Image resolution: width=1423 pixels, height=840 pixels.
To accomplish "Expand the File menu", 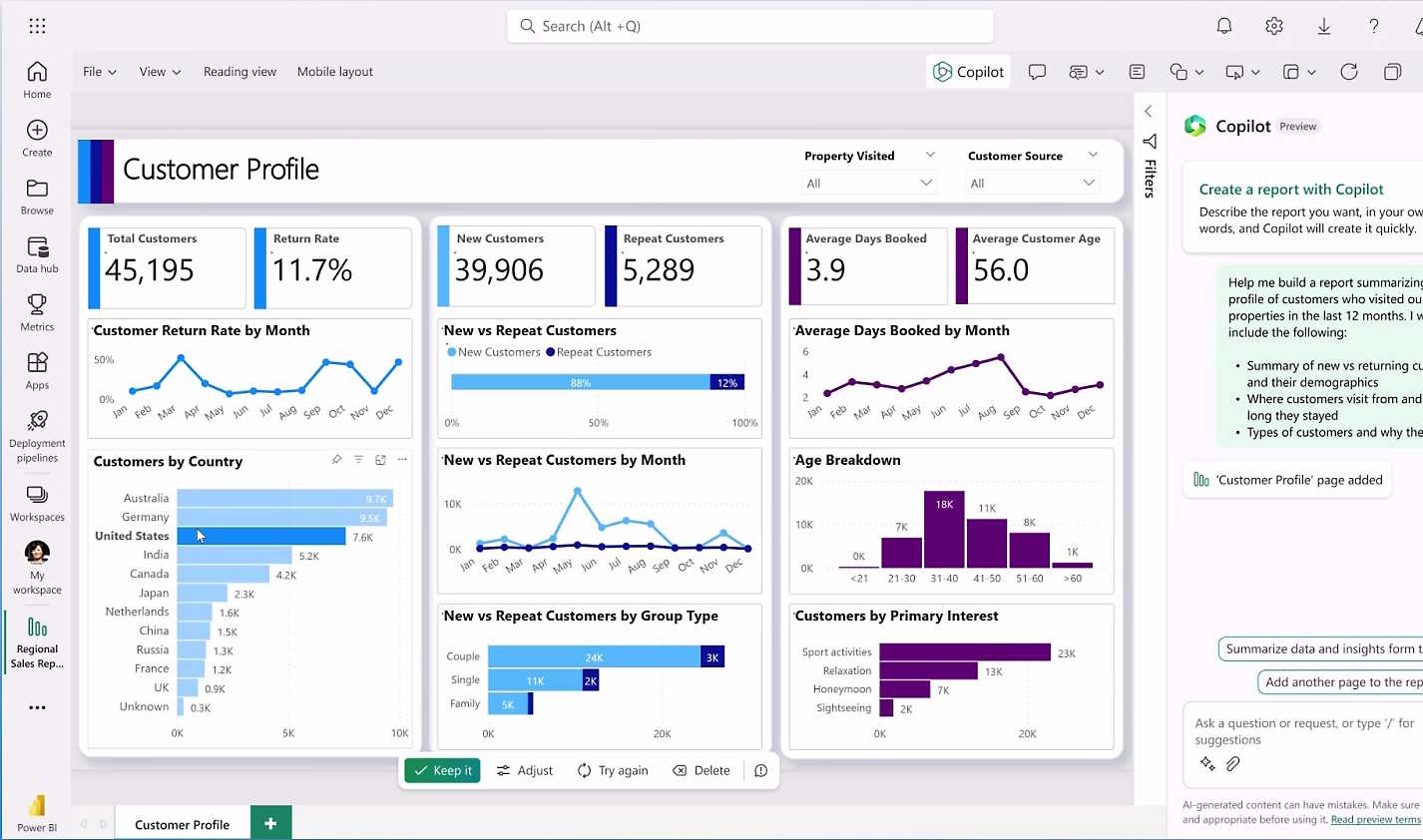I will tap(97, 71).
